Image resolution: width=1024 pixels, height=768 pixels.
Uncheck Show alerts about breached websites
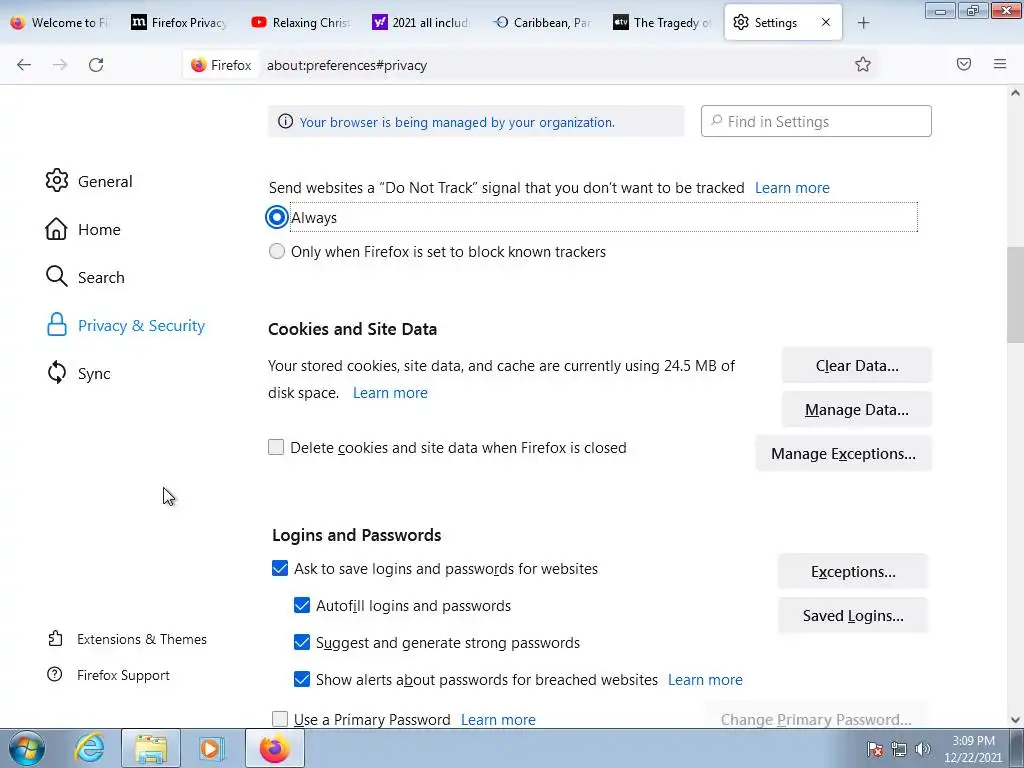pyautogui.click(x=302, y=679)
